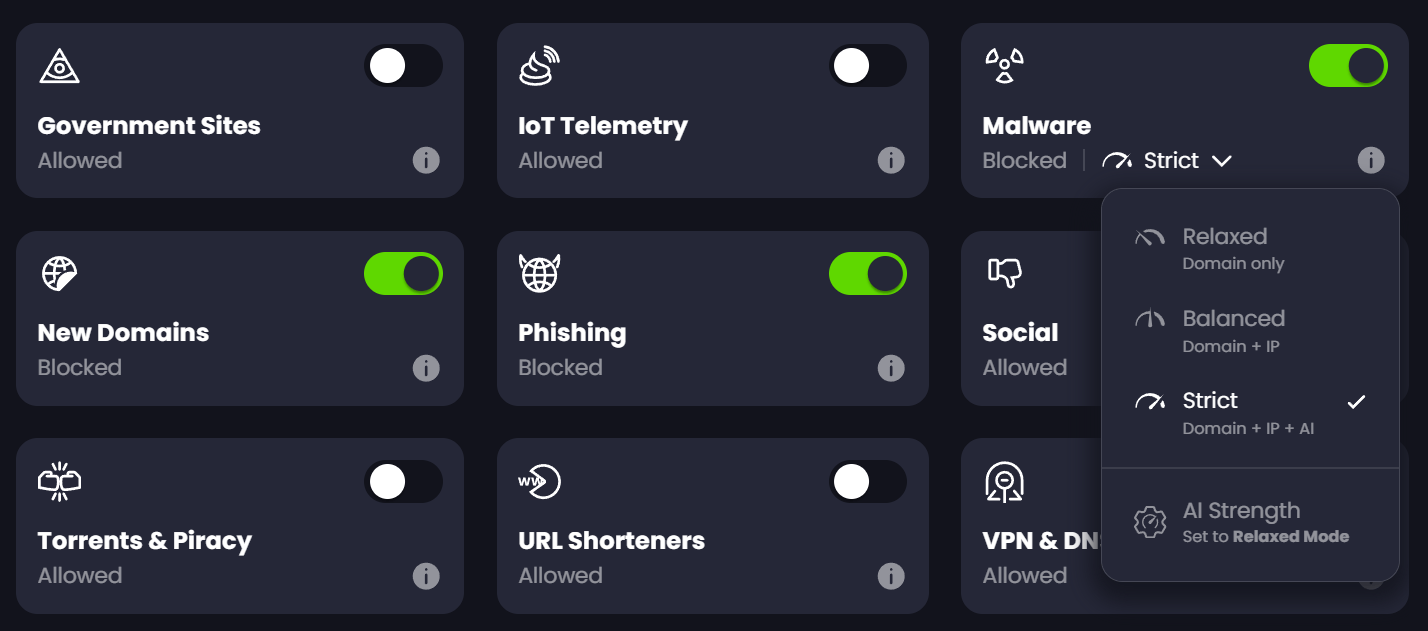Enable the IoT Telemetry toggle
Viewport: 1428px width, 631px height.
(x=868, y=65)
